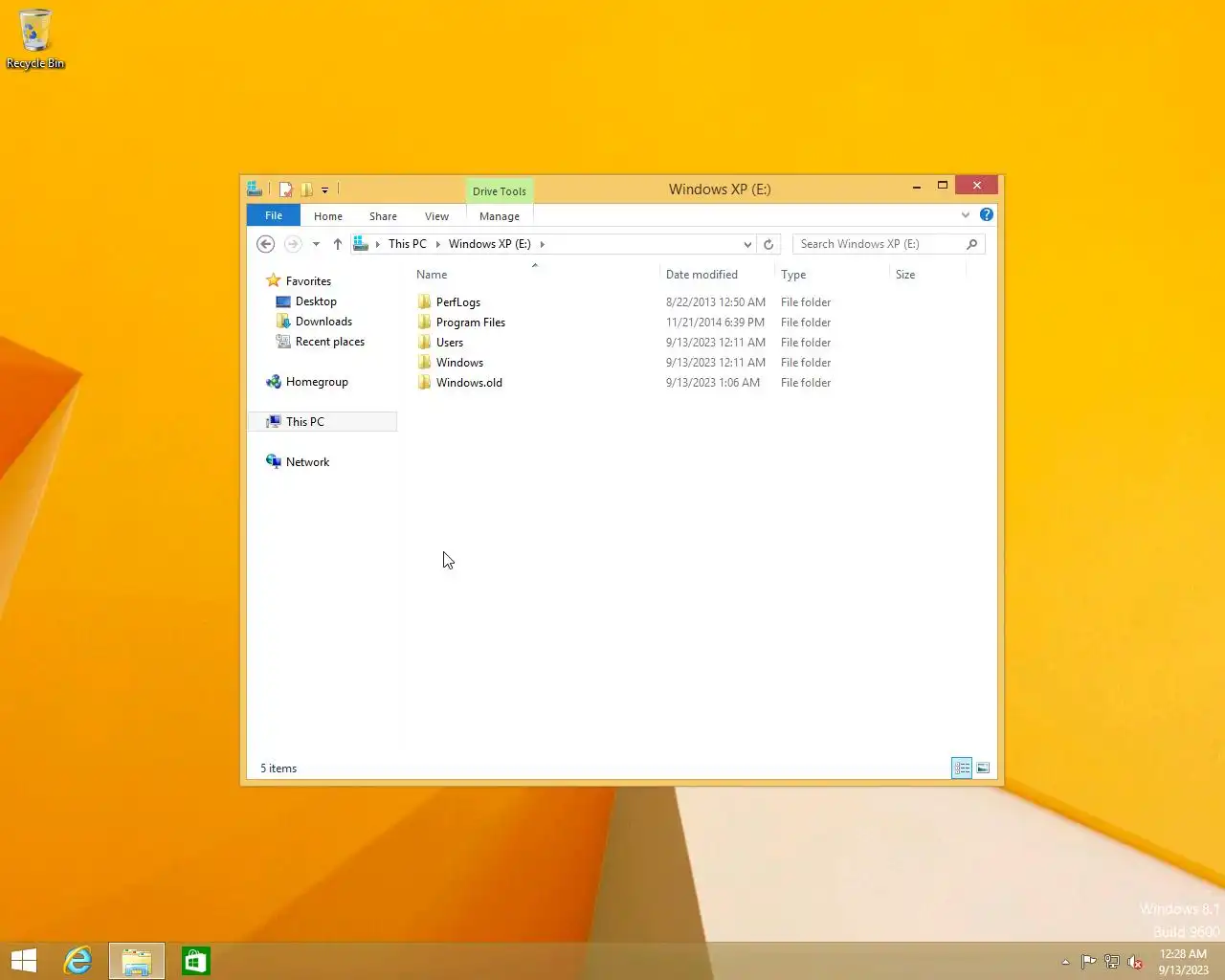Expand arrow after This PC breadcrumb
The image size is (1225, 980).
coord(438,244)
